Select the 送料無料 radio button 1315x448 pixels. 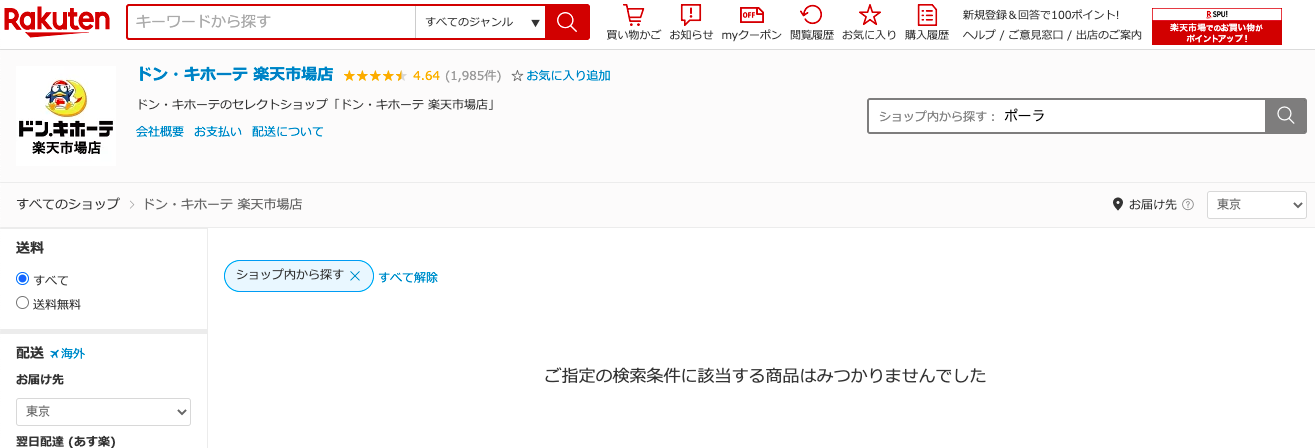(x=22, y=303)
